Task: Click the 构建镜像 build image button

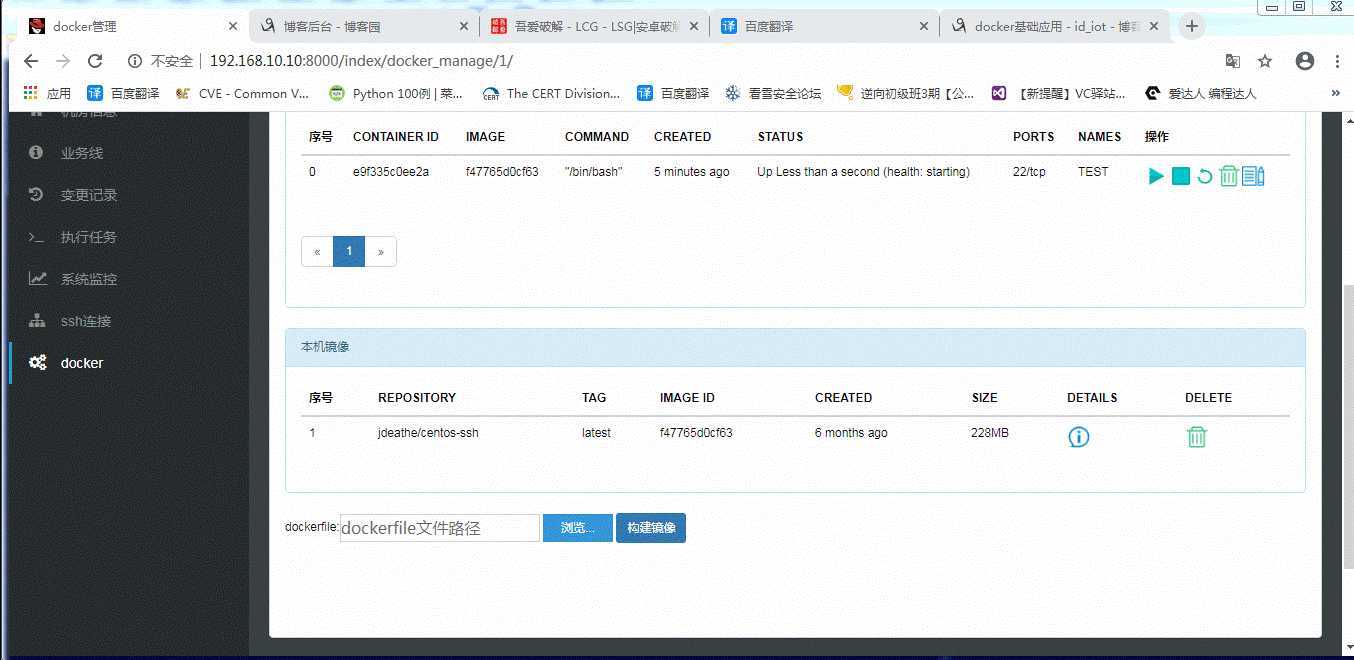Action: (x=651, y=528)
